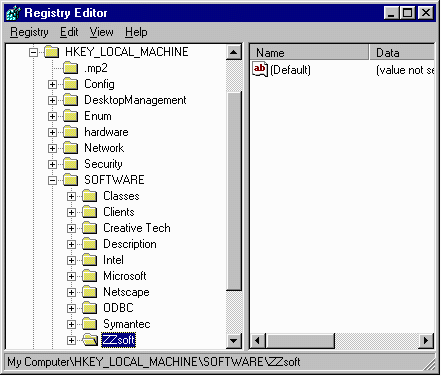This screenshot has width=441, height=376.
Task: Select the Microsoft key label
Action: pyautogui.click(x=125, y=276)
